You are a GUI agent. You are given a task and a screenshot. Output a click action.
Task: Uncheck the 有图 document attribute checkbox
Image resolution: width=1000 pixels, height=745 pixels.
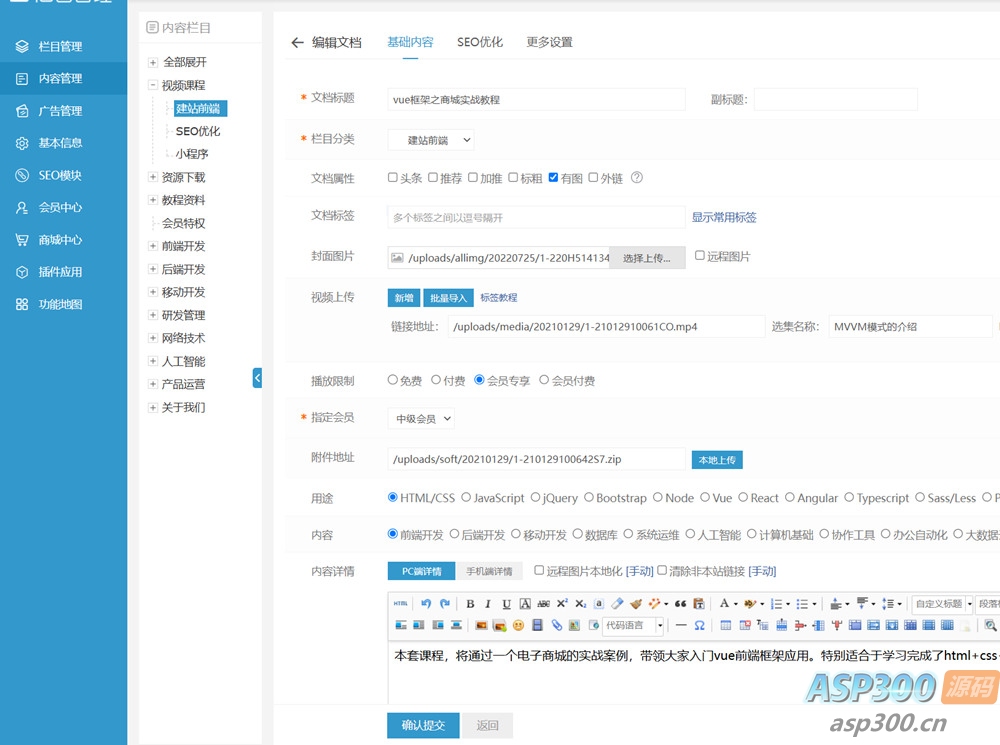[x=554, y=178]
